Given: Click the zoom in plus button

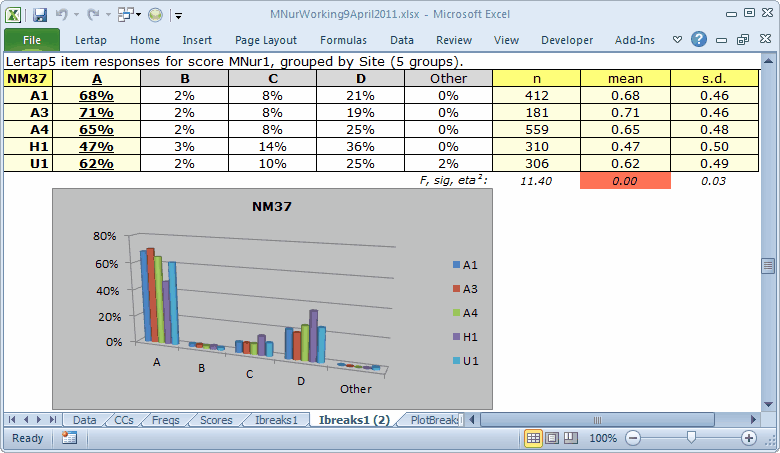Looking at the screenshot, I should (x=748, y=438).
